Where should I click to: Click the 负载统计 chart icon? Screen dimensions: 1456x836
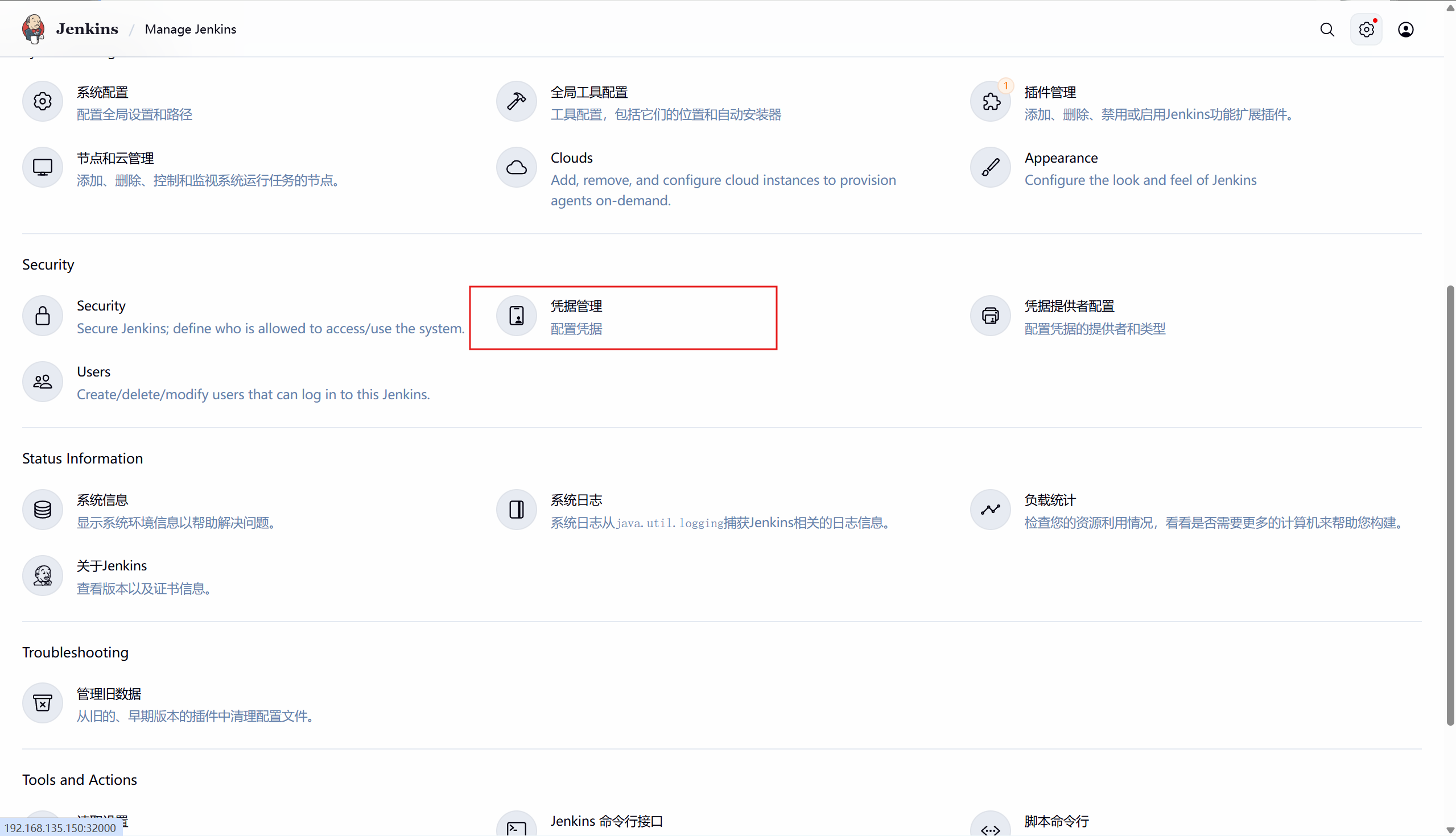click(x=990, y=510)
